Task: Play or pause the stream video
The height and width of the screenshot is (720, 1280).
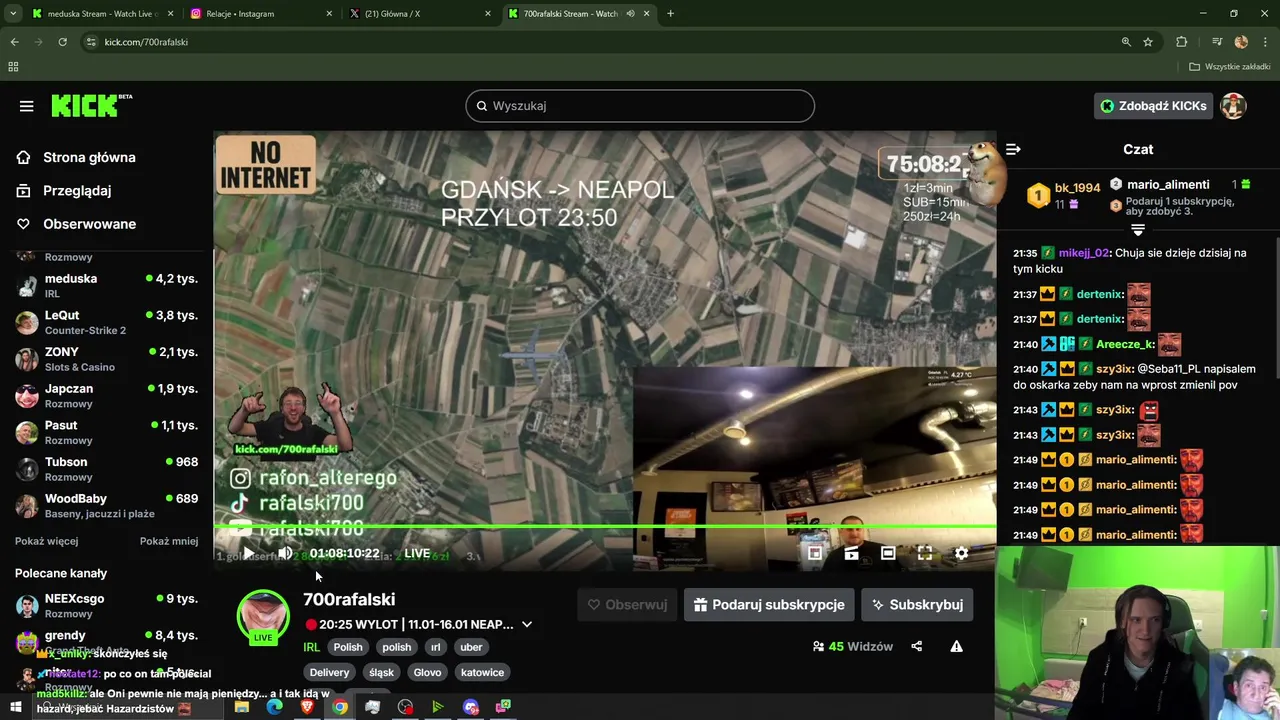Action: pyautogui.click(x=248, y=553)
